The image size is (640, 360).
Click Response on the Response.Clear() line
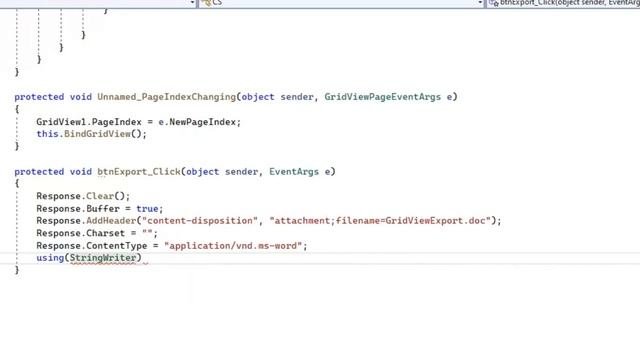[x=58, y=196]
